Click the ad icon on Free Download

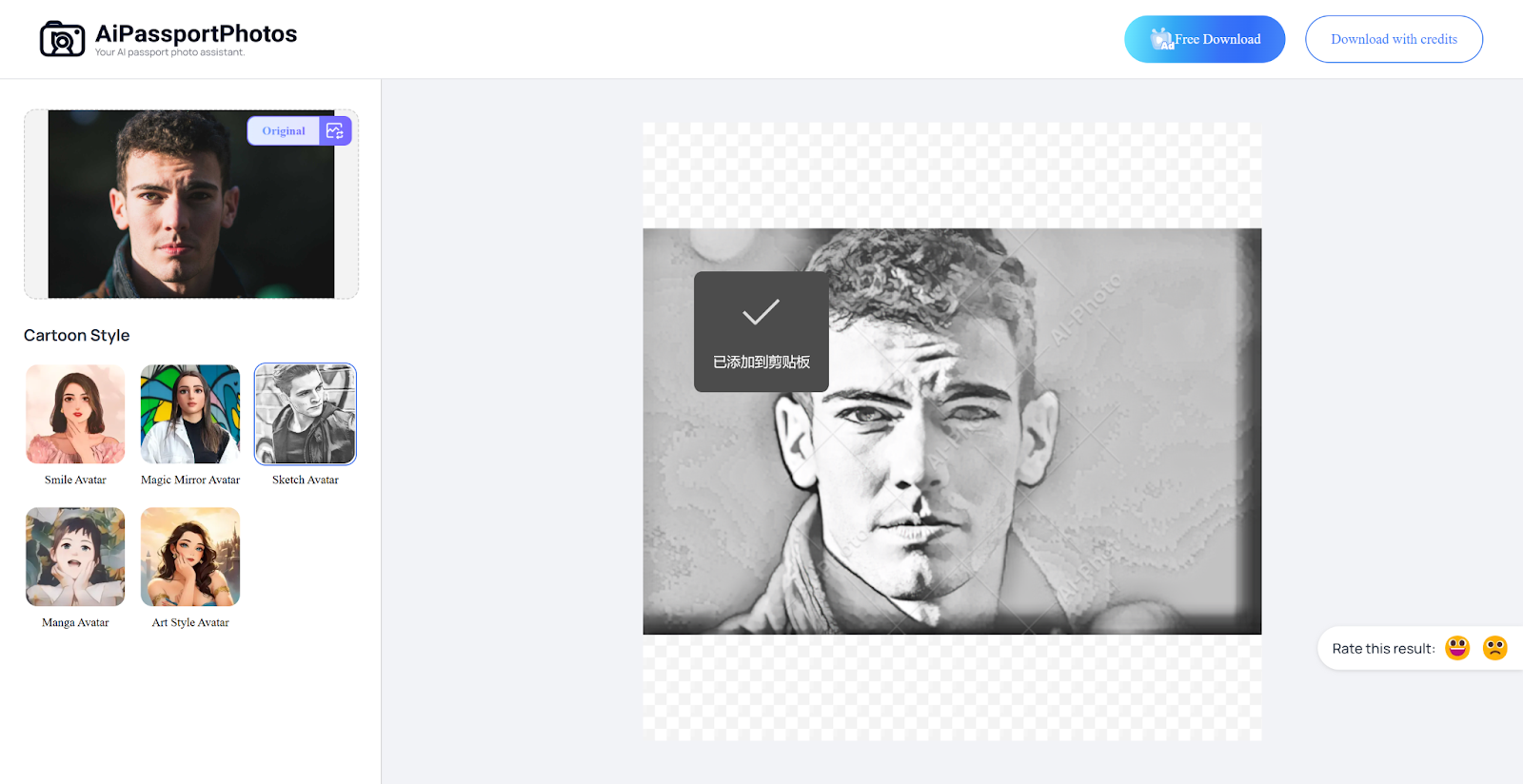tap(1161, 39)
